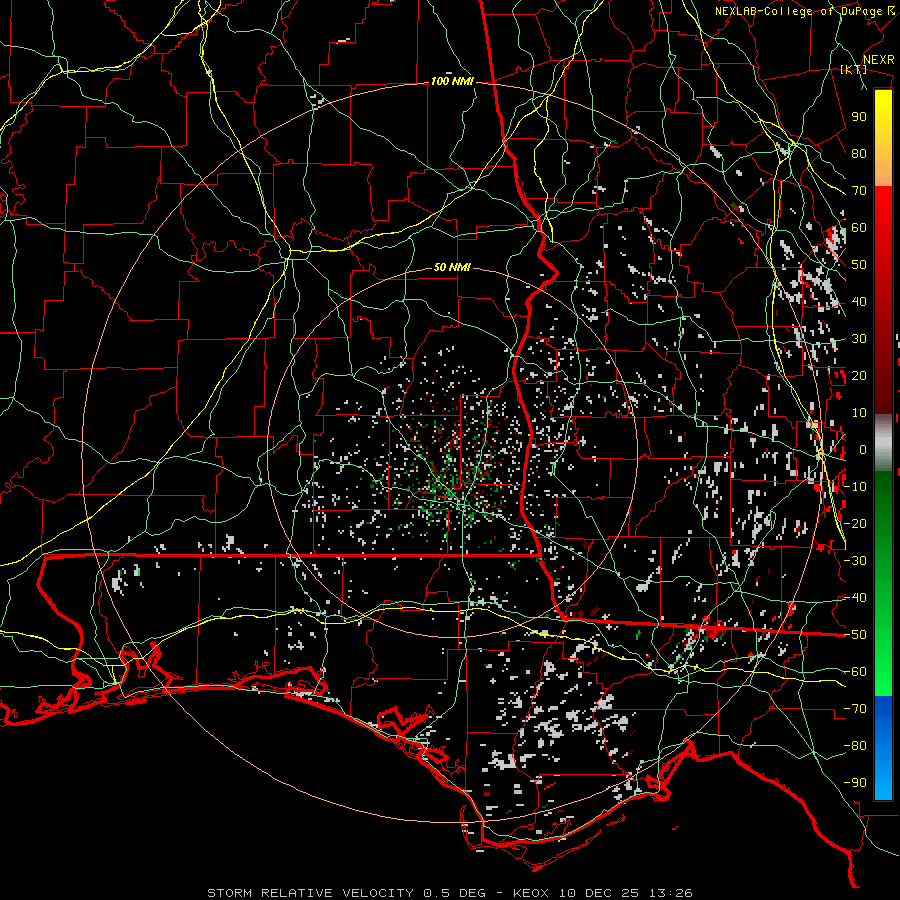This screenshot has height=900, width=900.
Task: Click the 10 DEC 25 date in the caption
Action: tap(599, 893)
